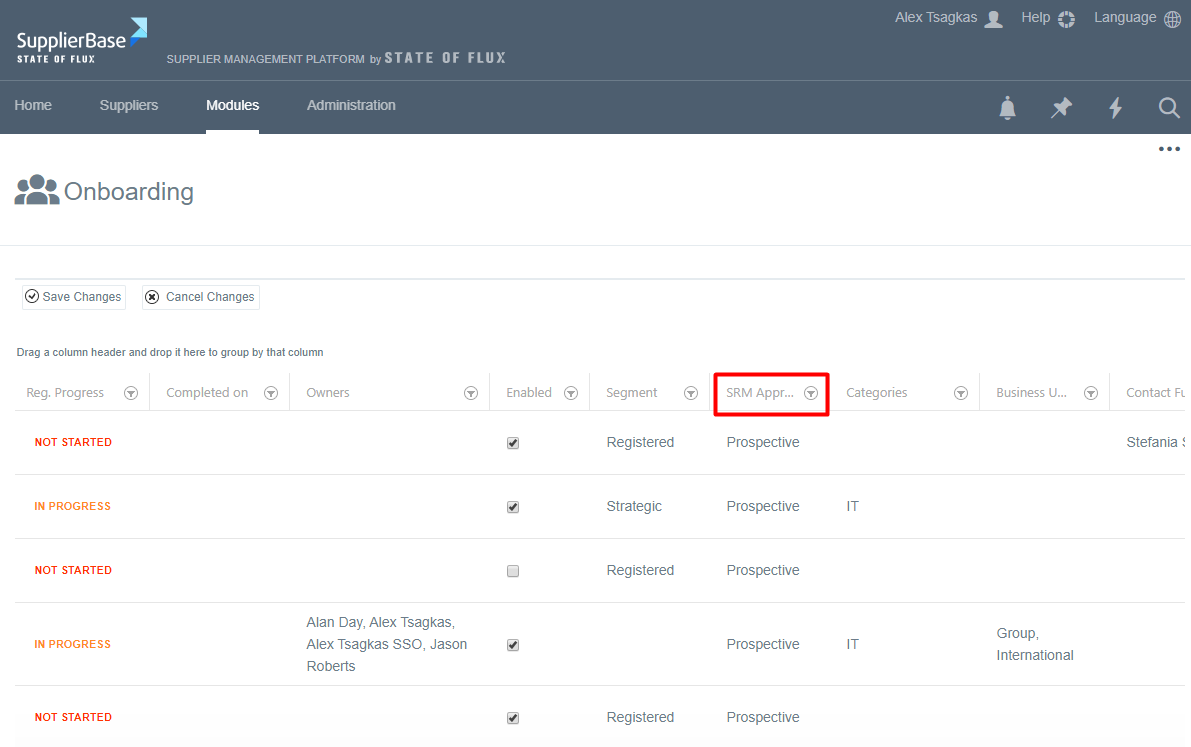Open filter for SRM Approach column
The width and height of the screenshot is (1191, 747).
811,393
